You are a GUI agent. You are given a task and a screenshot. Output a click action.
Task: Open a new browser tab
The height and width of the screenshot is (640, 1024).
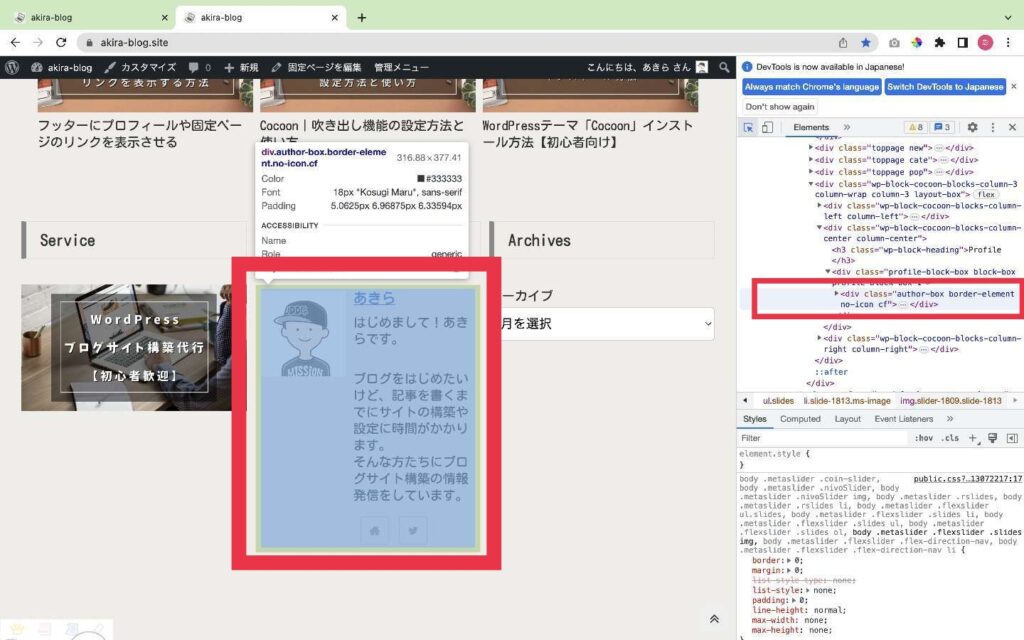coord(361,18)
